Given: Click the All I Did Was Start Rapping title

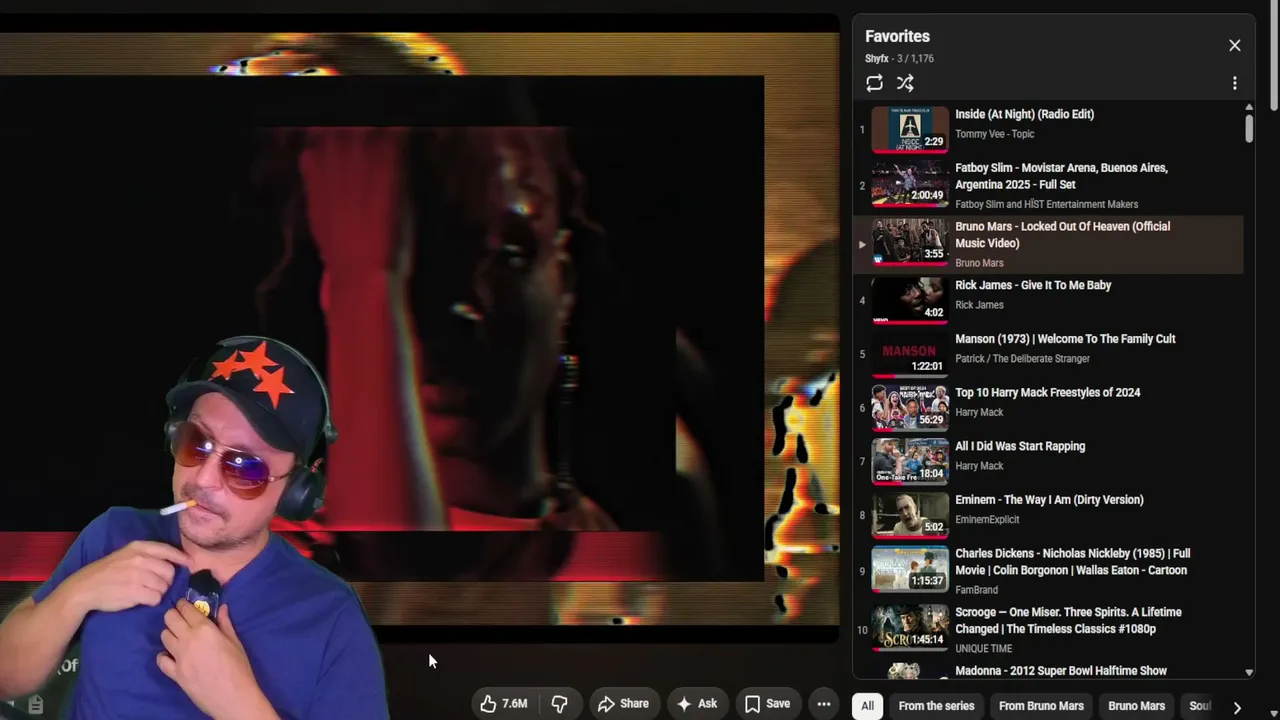Looking at the screenshot, I should coord(1020,446).
